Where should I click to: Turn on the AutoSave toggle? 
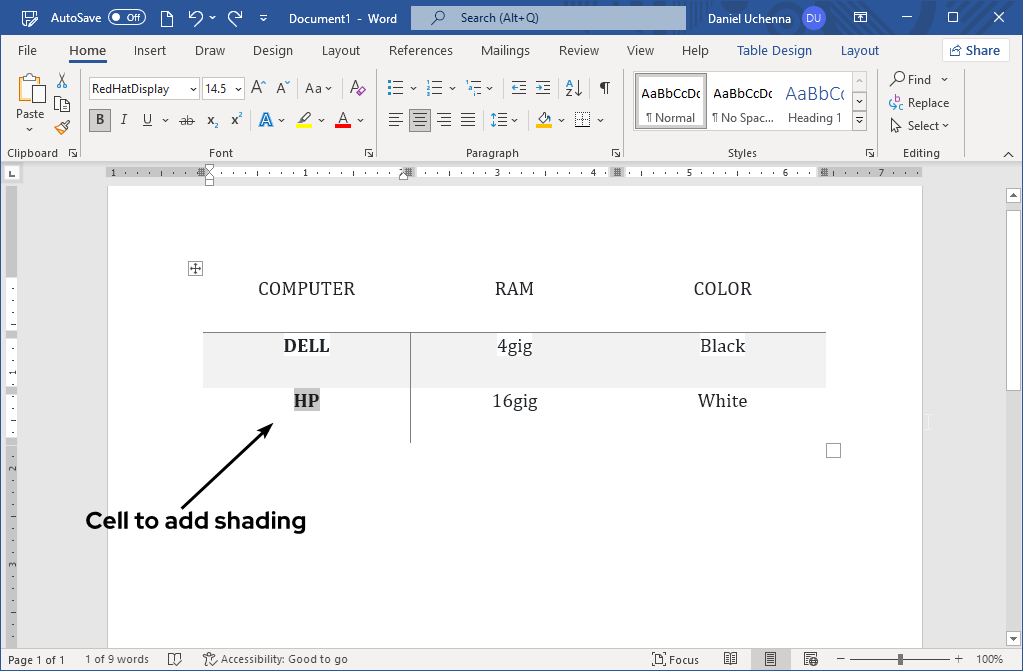click(126, 17)
